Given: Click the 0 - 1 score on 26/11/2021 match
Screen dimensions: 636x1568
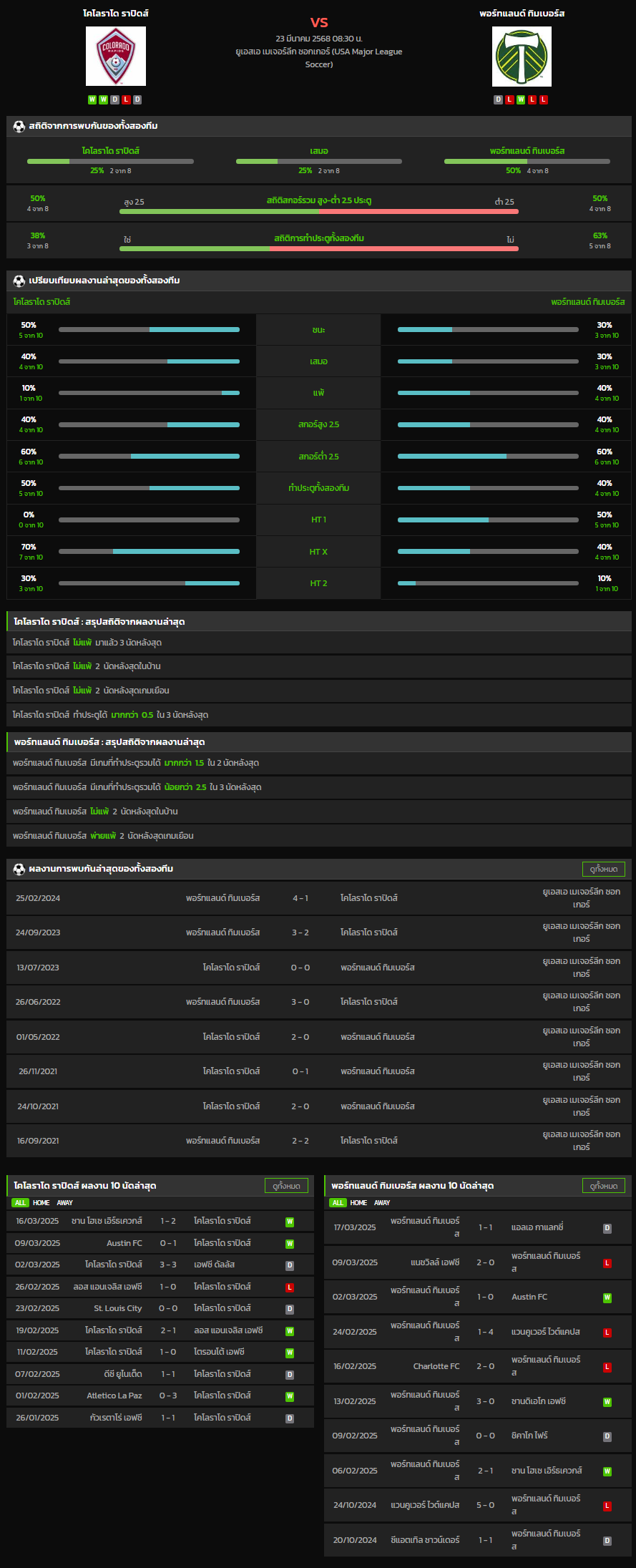Looking at the screenshot, I should point(300,1071).
